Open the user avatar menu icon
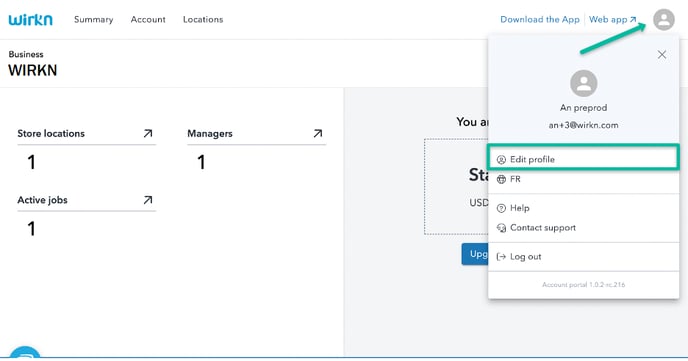The width and height of the screenshot is (688, 361). 663,20
